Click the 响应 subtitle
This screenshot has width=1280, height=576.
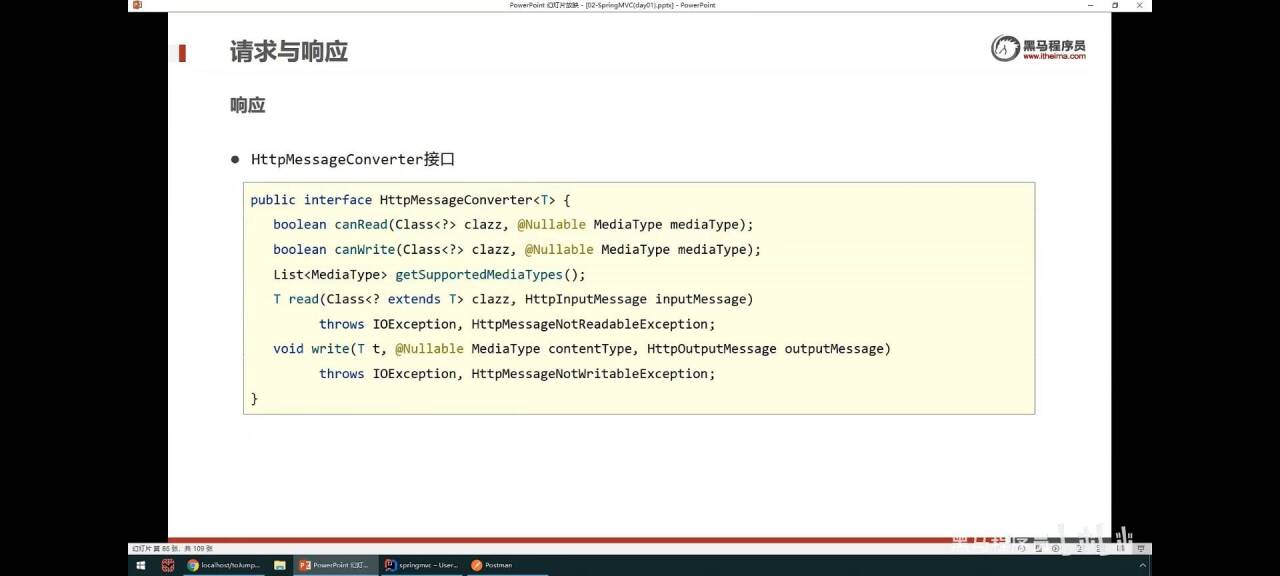click(x=248, y=105)
